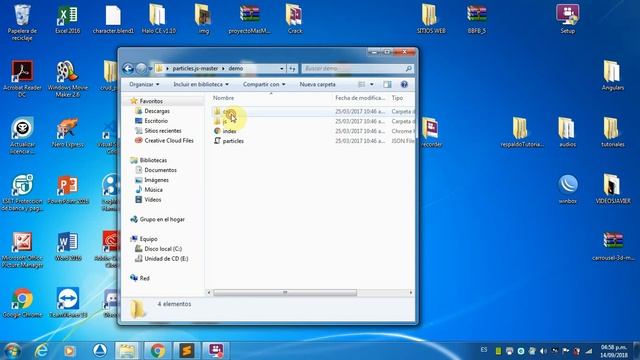Open the Organizar dropdown menu
Image resolution: width=640 pixels, height=360 pixels.
[144, 84]
